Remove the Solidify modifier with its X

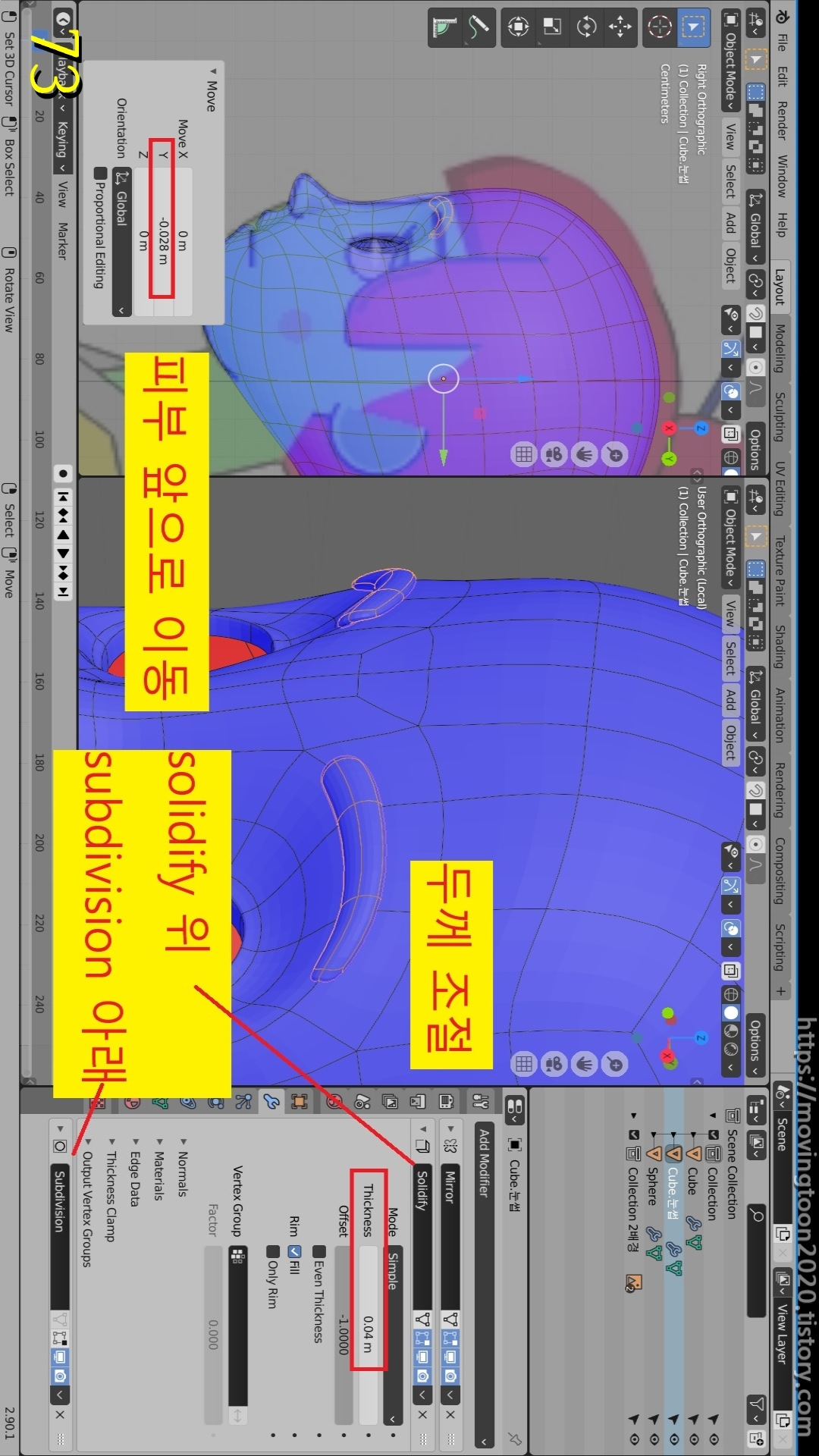coord(423,1414)
